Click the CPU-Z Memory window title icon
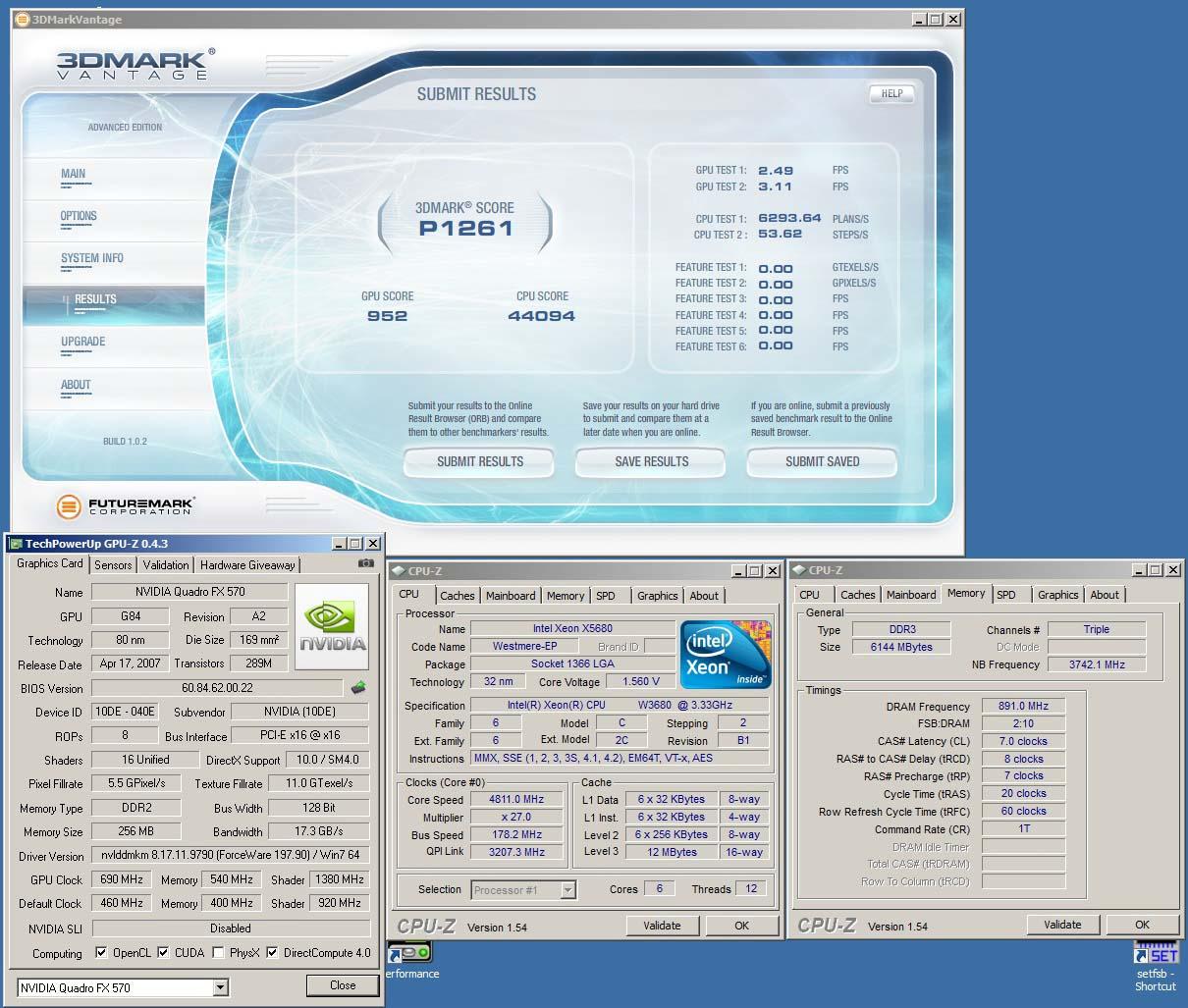 [797, 570]
